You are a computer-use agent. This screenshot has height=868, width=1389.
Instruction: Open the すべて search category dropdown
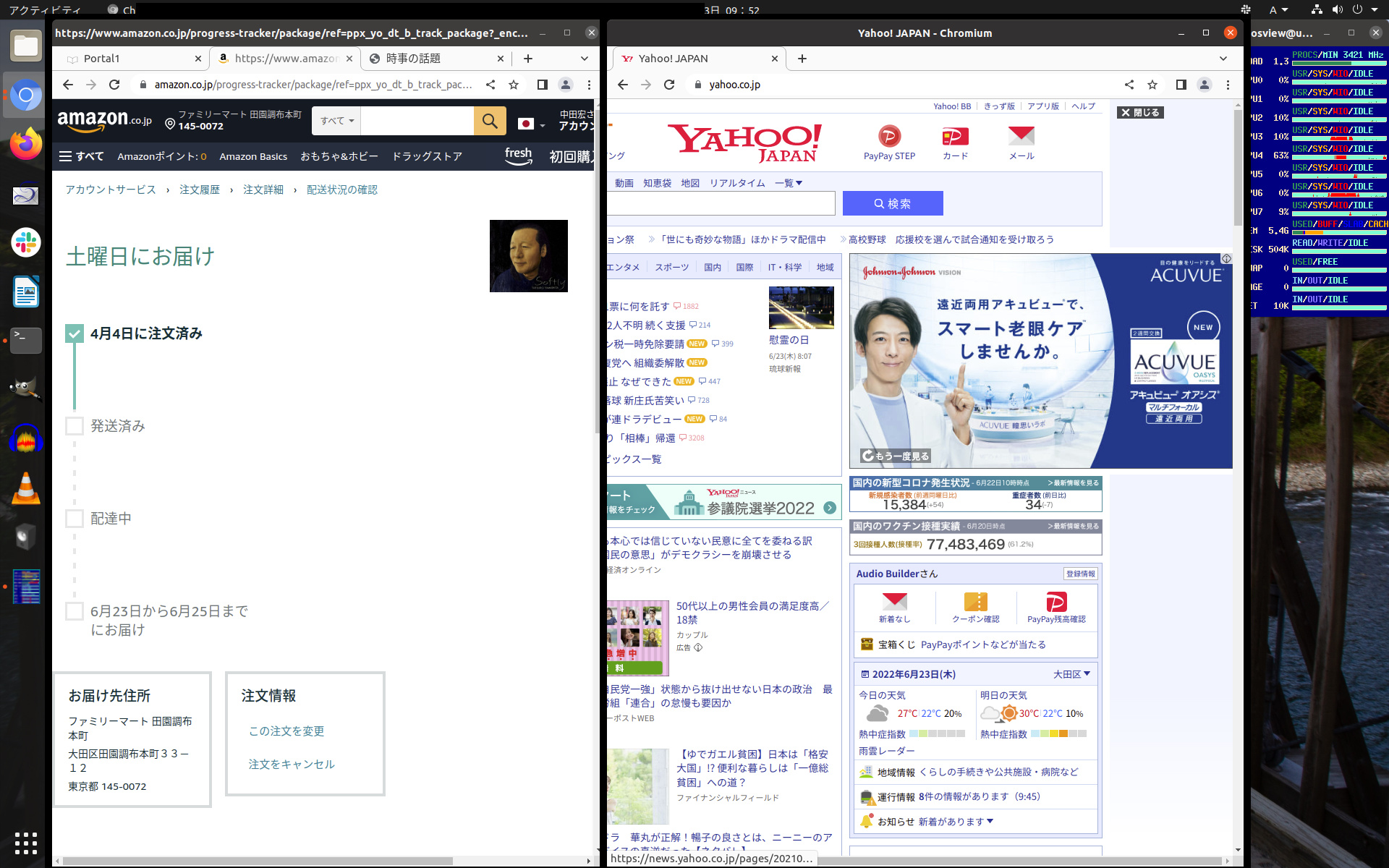tap(336, 121)
